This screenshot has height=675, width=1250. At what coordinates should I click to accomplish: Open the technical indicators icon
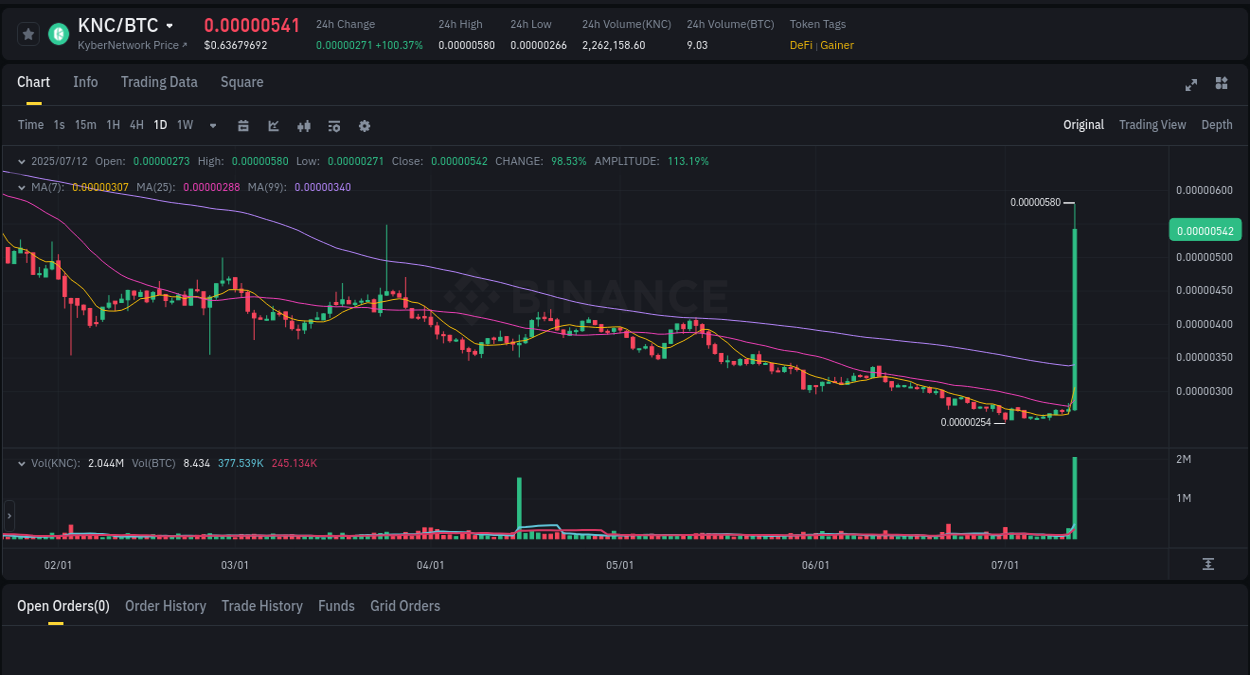tap(333, 125)
